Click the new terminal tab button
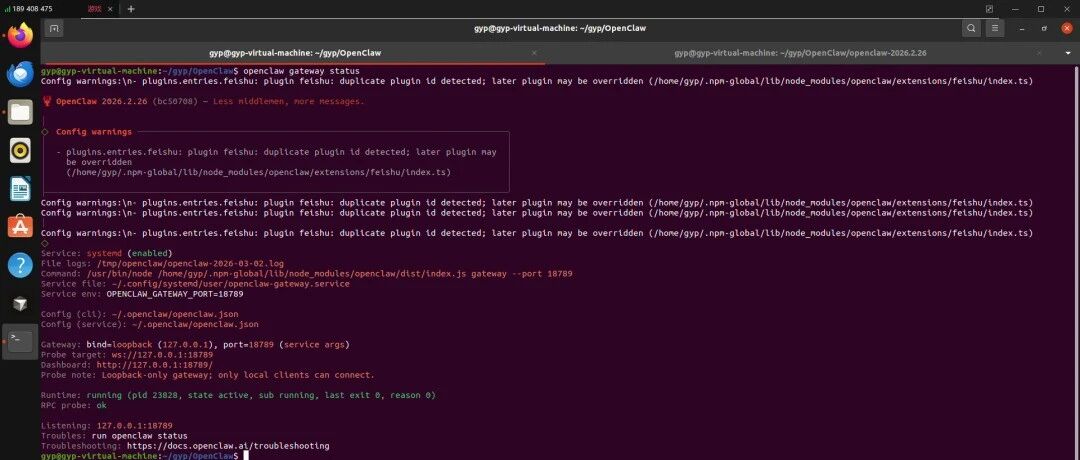 (x=54, y=28)
